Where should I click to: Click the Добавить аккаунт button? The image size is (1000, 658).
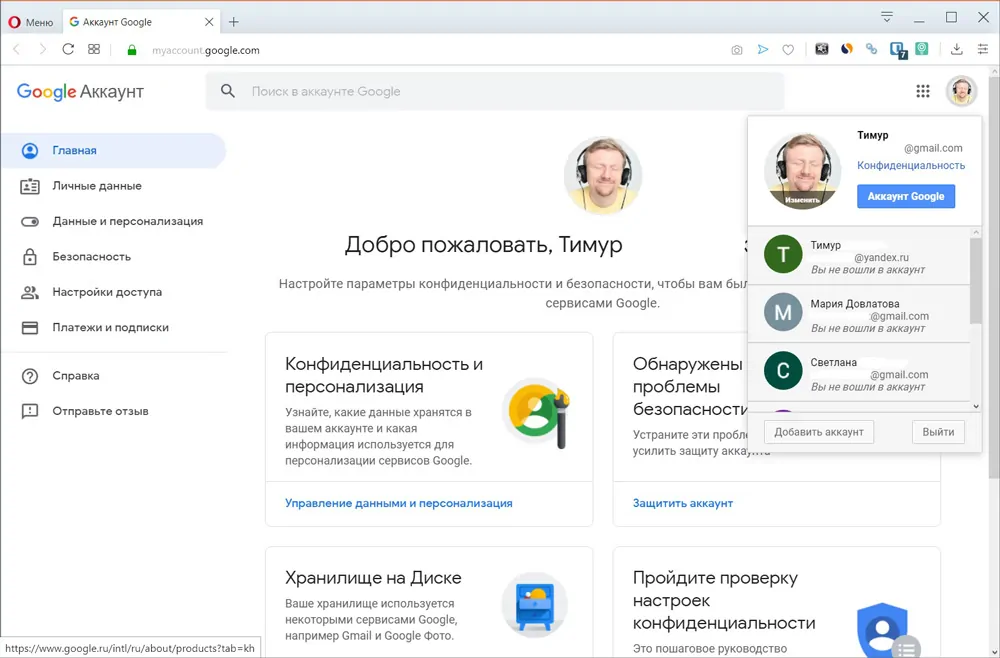(819, 432)
